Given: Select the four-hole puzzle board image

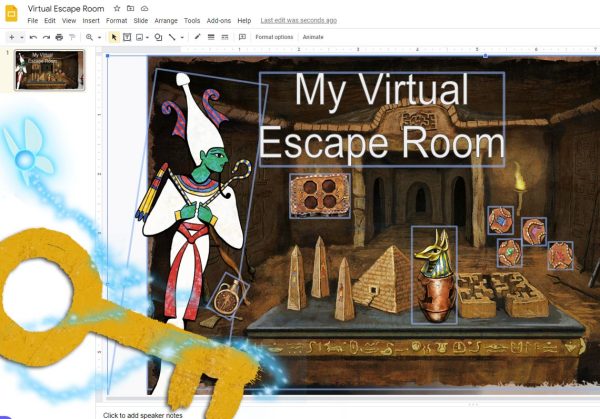Looking at the screenshot, I should [320, 196].
